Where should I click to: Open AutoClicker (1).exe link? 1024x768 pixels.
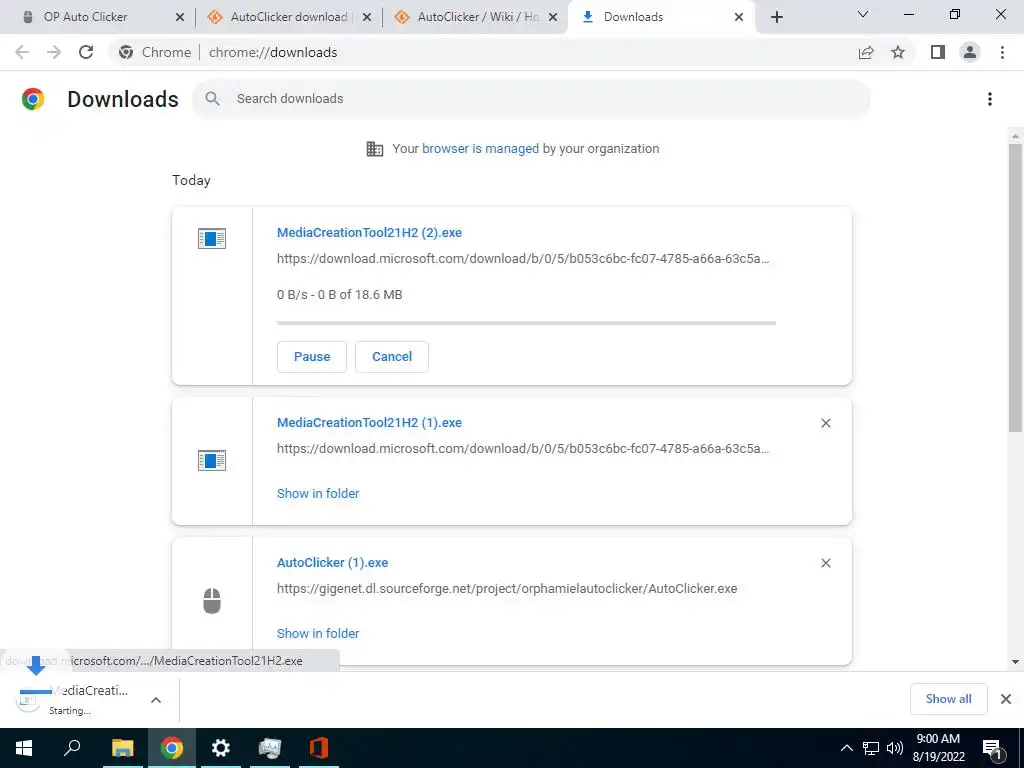point(332,562)
